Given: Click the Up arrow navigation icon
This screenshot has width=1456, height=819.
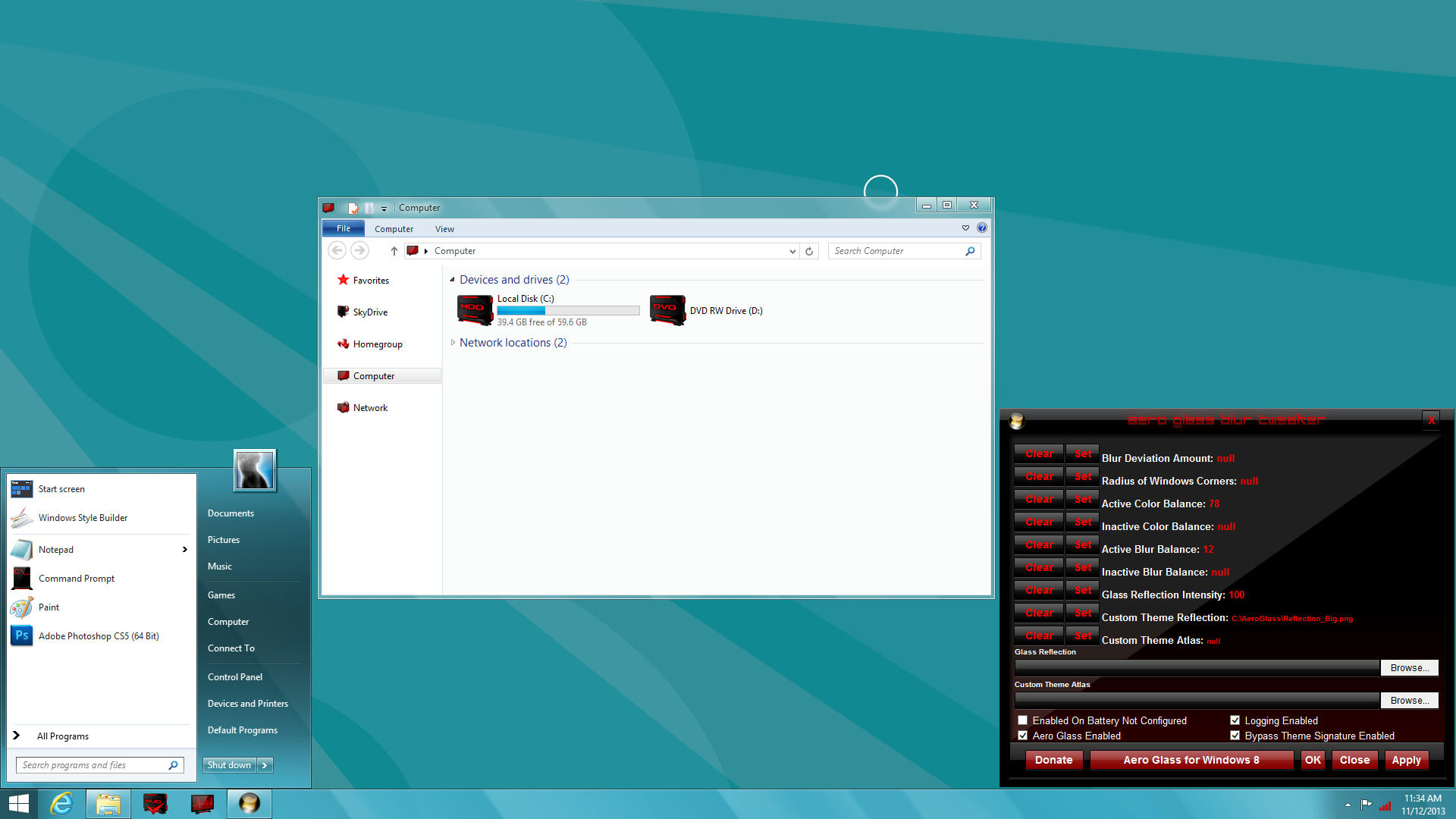Looking at the screenshot, I should click(394, 251).
